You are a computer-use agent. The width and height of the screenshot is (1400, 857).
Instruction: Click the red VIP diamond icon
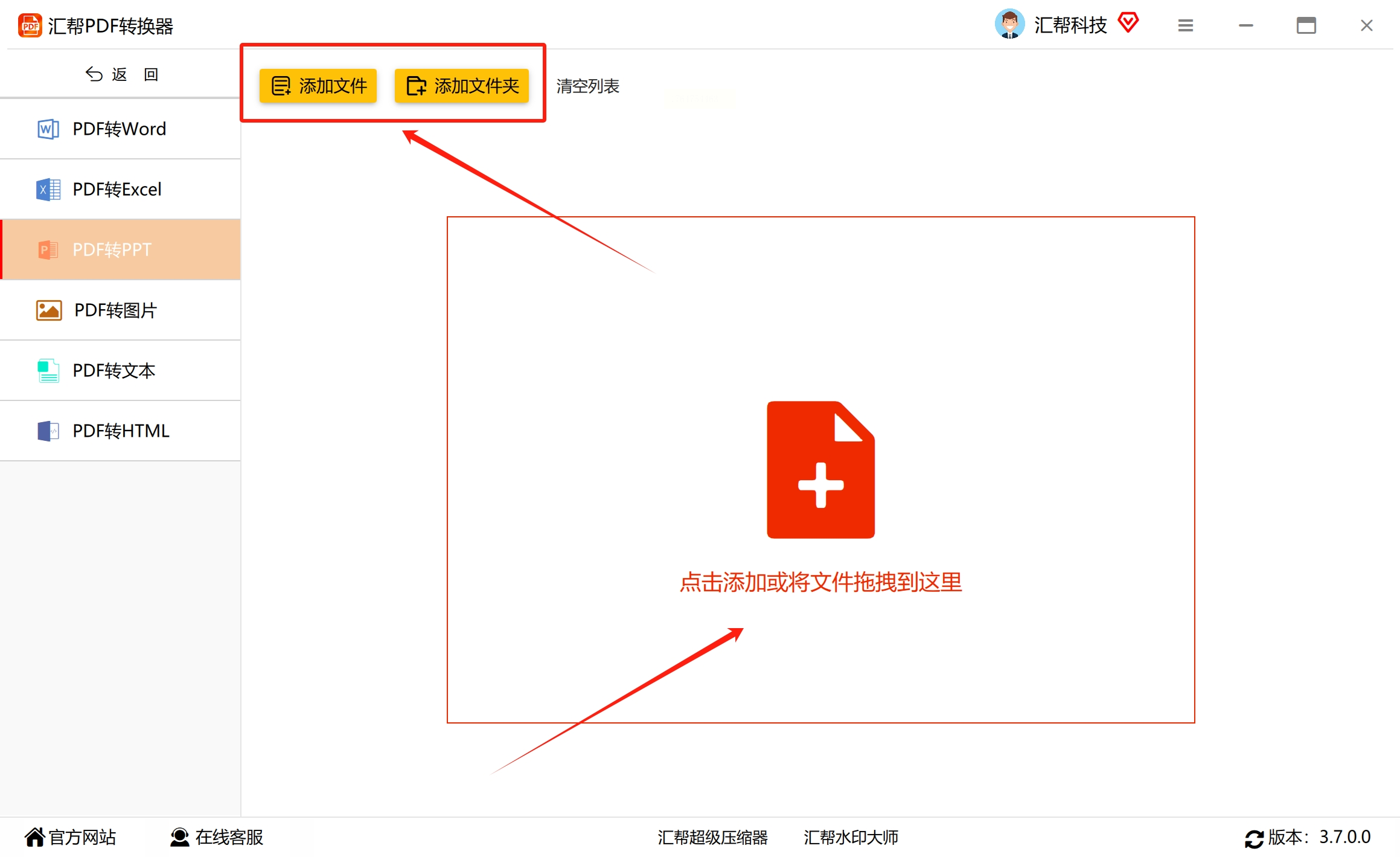tap(1128, 24)
